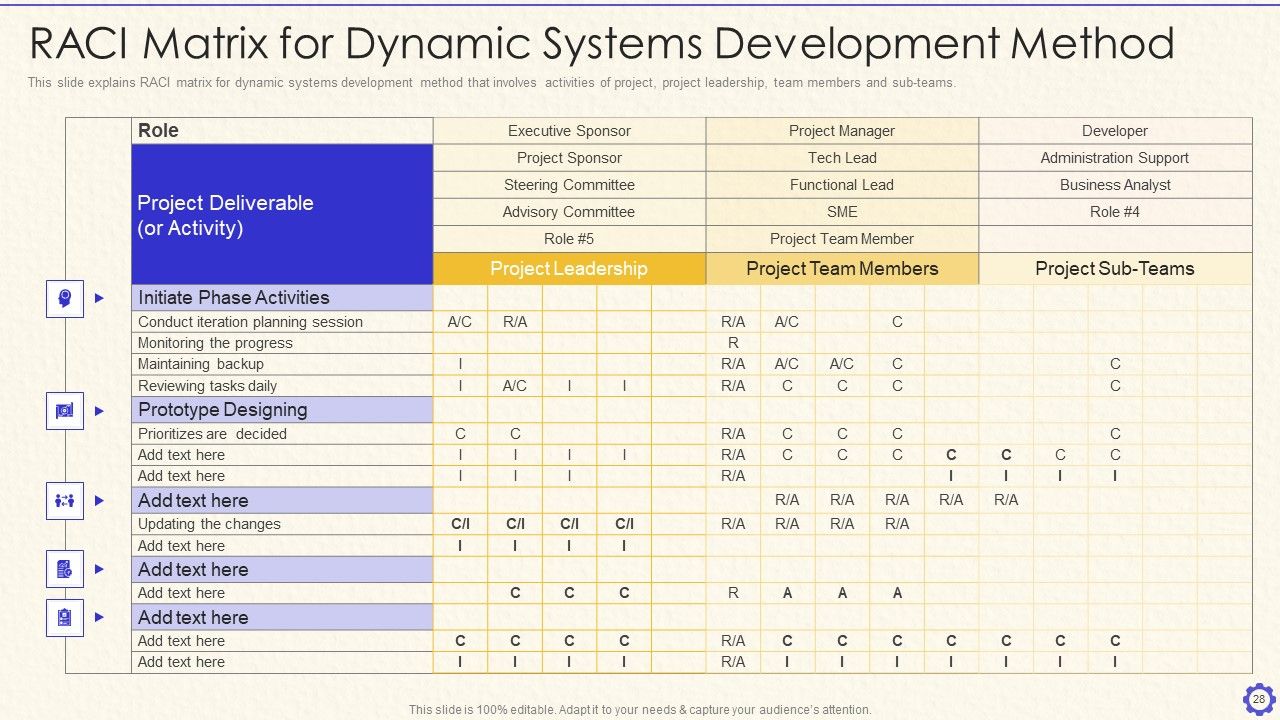Click the 'Project Sub-Teams' group header

[1115, 269]
